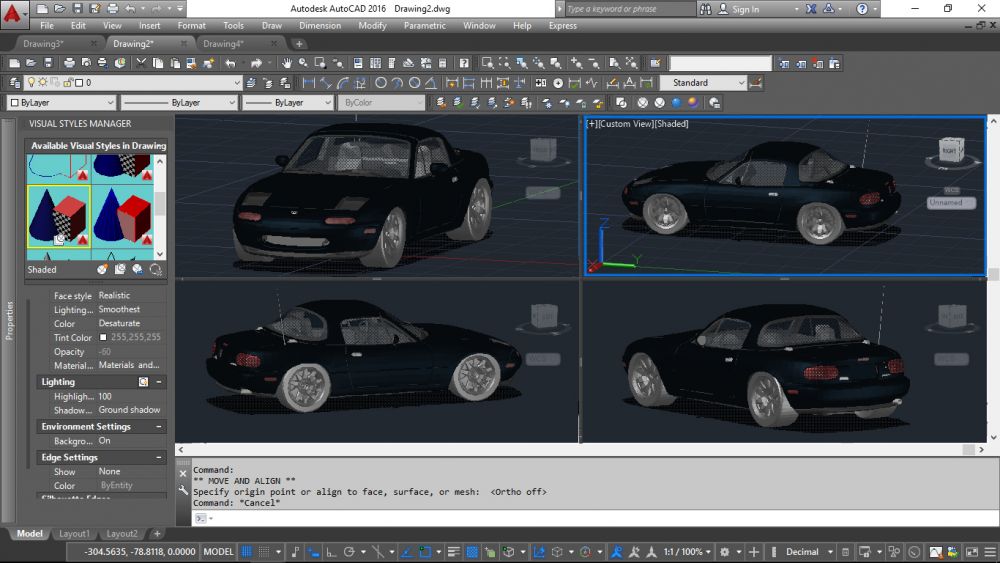Click the Infocenter search binoculars icon

pos(705,9)
